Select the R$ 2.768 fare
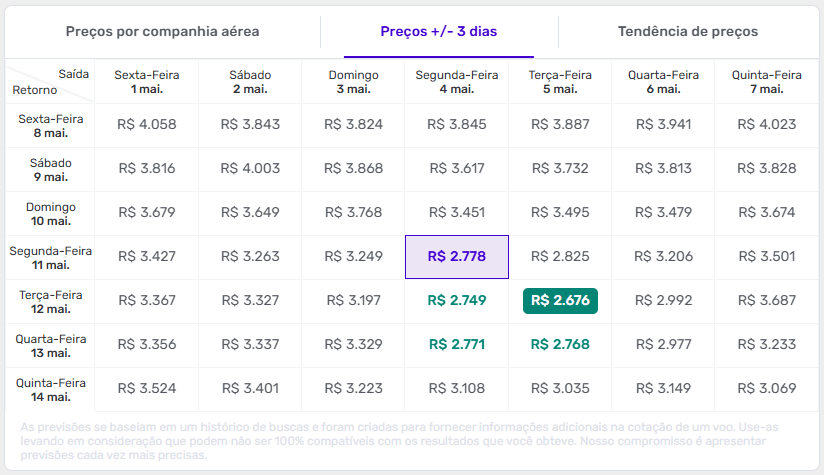This screenshot has height=475, width=824. click(x=560, y=344)
